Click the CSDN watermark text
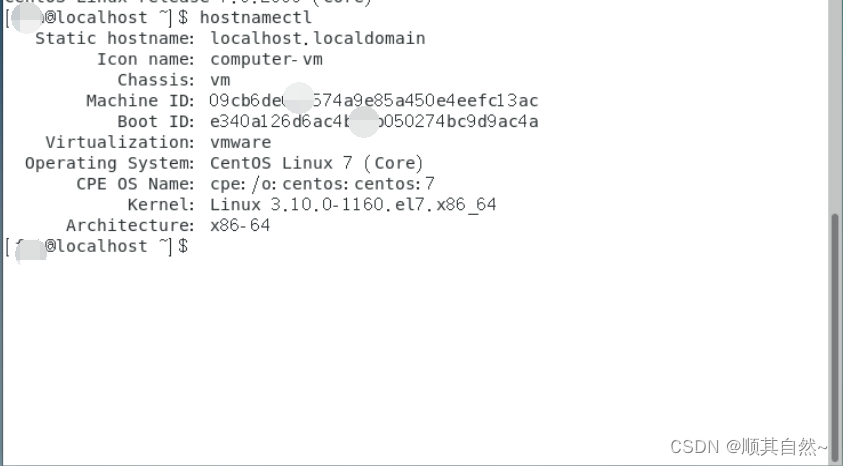 748,448
